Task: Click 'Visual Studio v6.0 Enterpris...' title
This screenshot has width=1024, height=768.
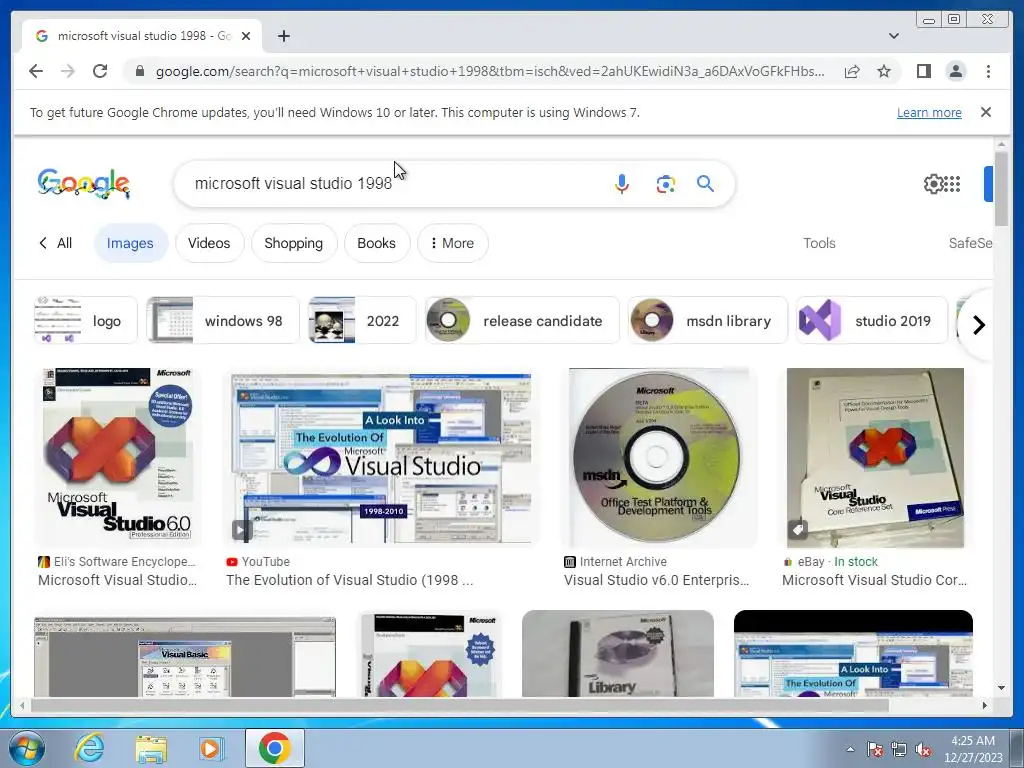Action: click(656, 580)
